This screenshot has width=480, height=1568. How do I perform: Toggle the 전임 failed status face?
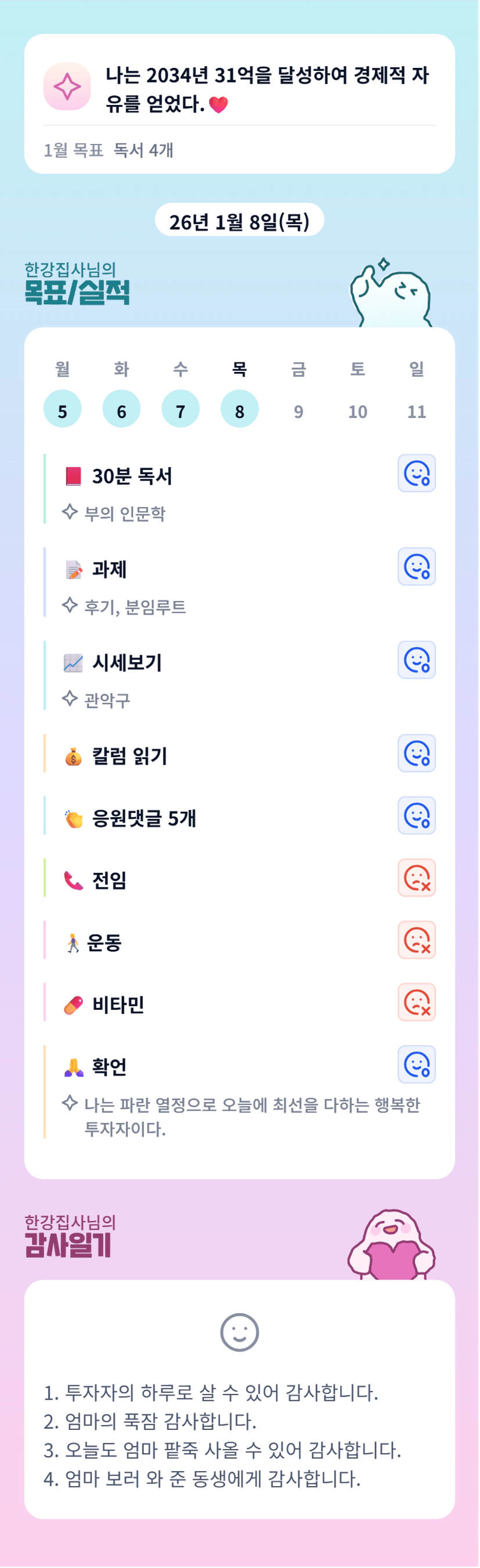click(x=417, y=878)
